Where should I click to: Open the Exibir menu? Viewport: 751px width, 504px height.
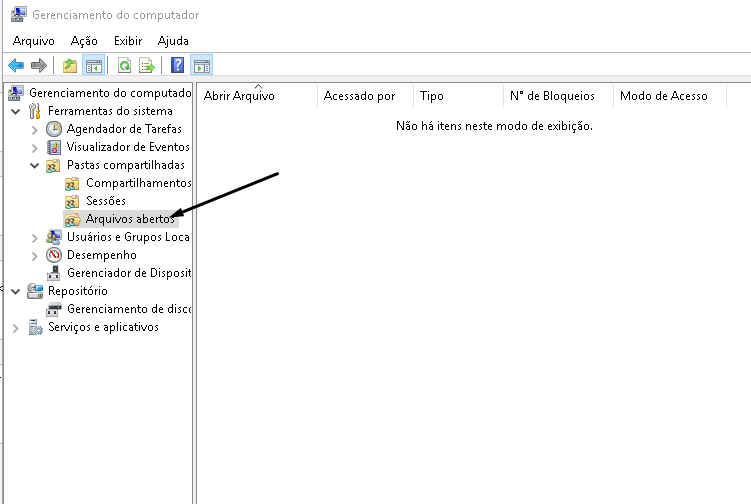[128, 41]
